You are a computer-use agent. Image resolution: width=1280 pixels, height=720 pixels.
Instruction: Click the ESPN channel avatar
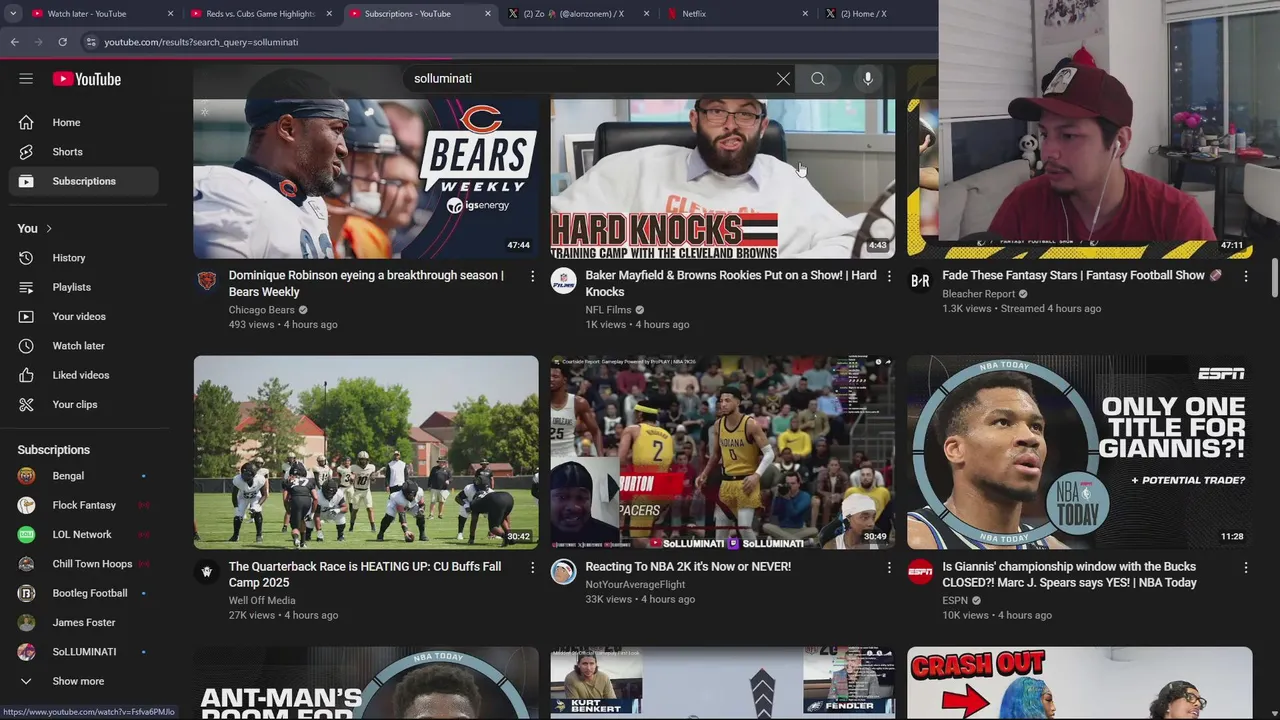[x=920, y=572]
